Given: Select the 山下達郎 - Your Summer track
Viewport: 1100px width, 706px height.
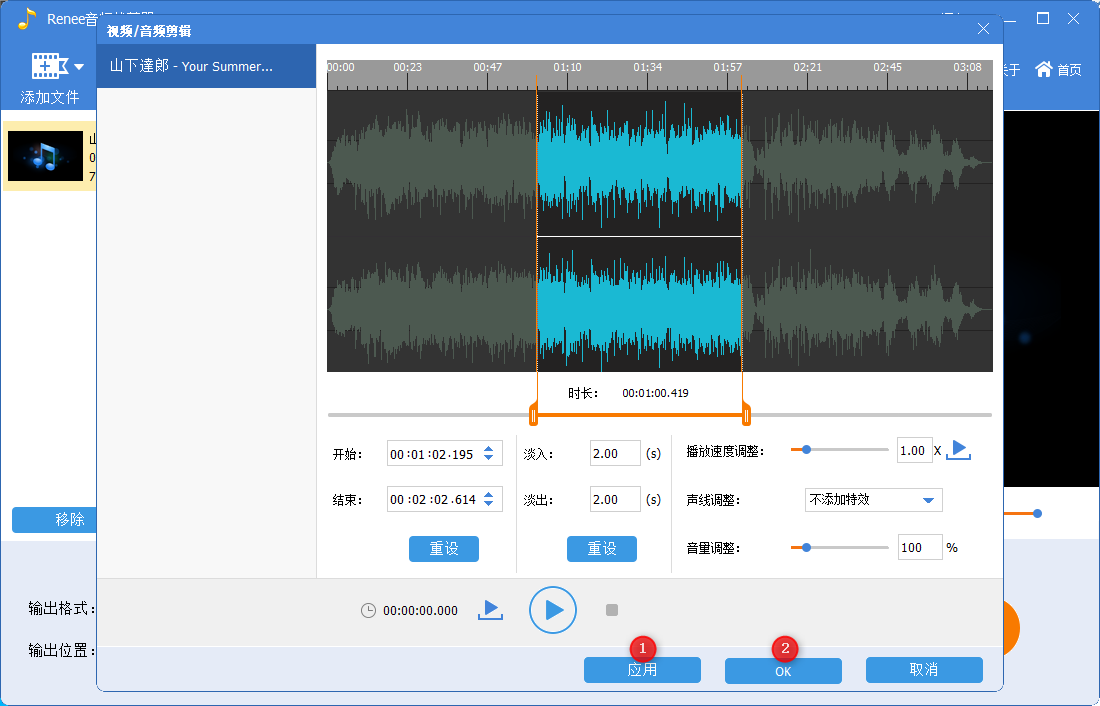Looking at the screenshot, I should [206, 66].
